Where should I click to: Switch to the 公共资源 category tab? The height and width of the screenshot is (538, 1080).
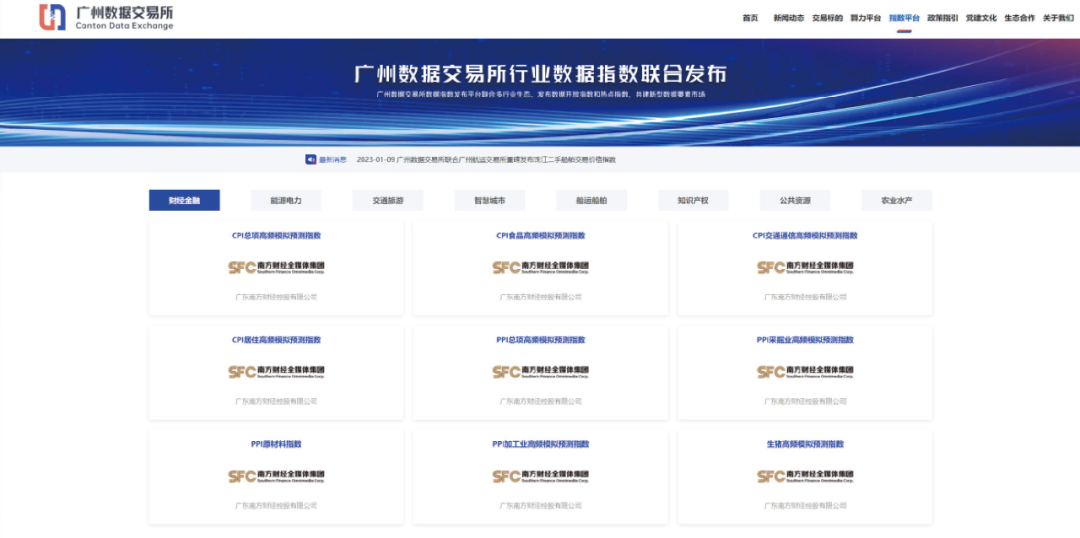(x=795, y=200)
